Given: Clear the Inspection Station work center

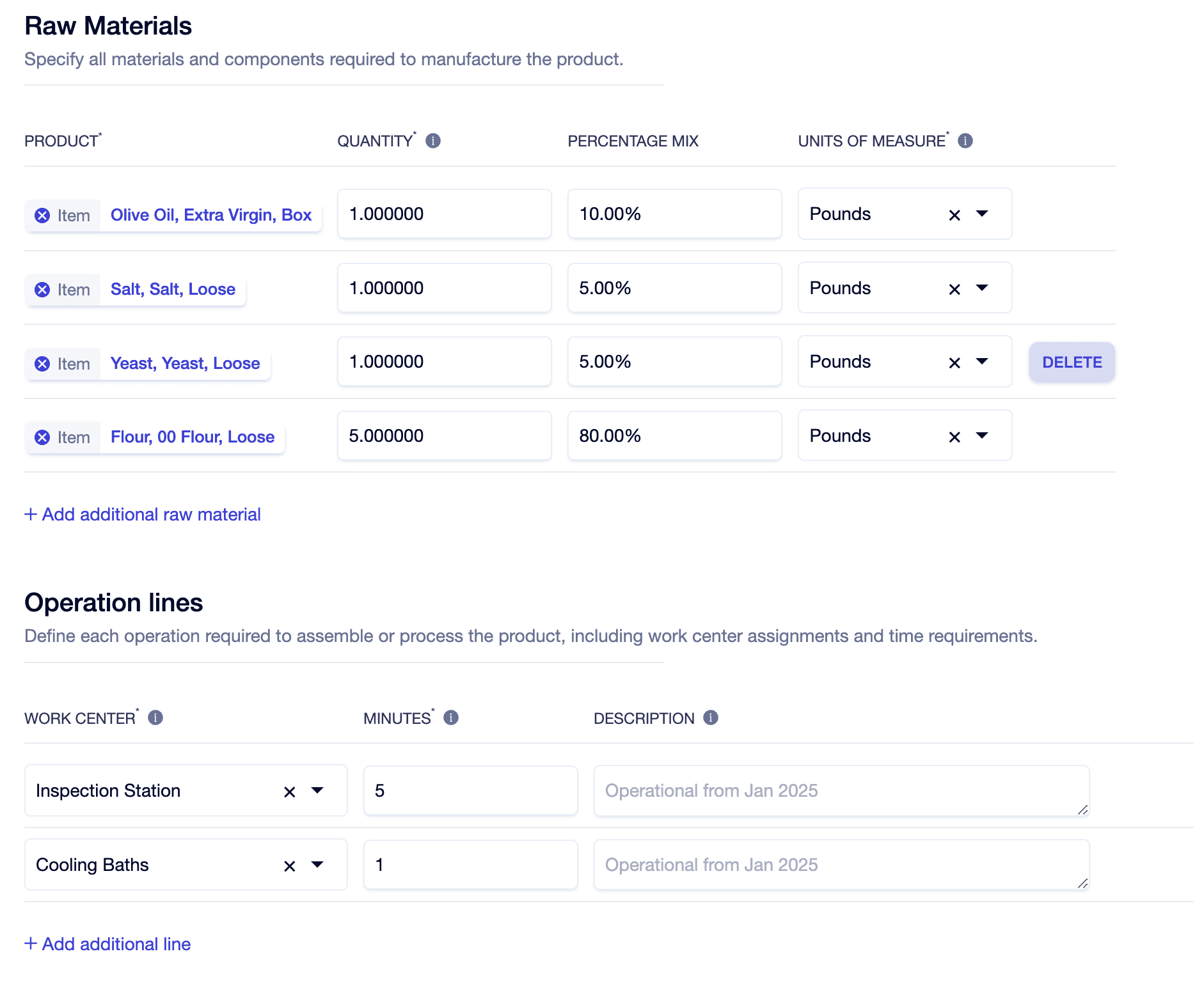Looking at the screenshot, I should [x=290, y=792].
